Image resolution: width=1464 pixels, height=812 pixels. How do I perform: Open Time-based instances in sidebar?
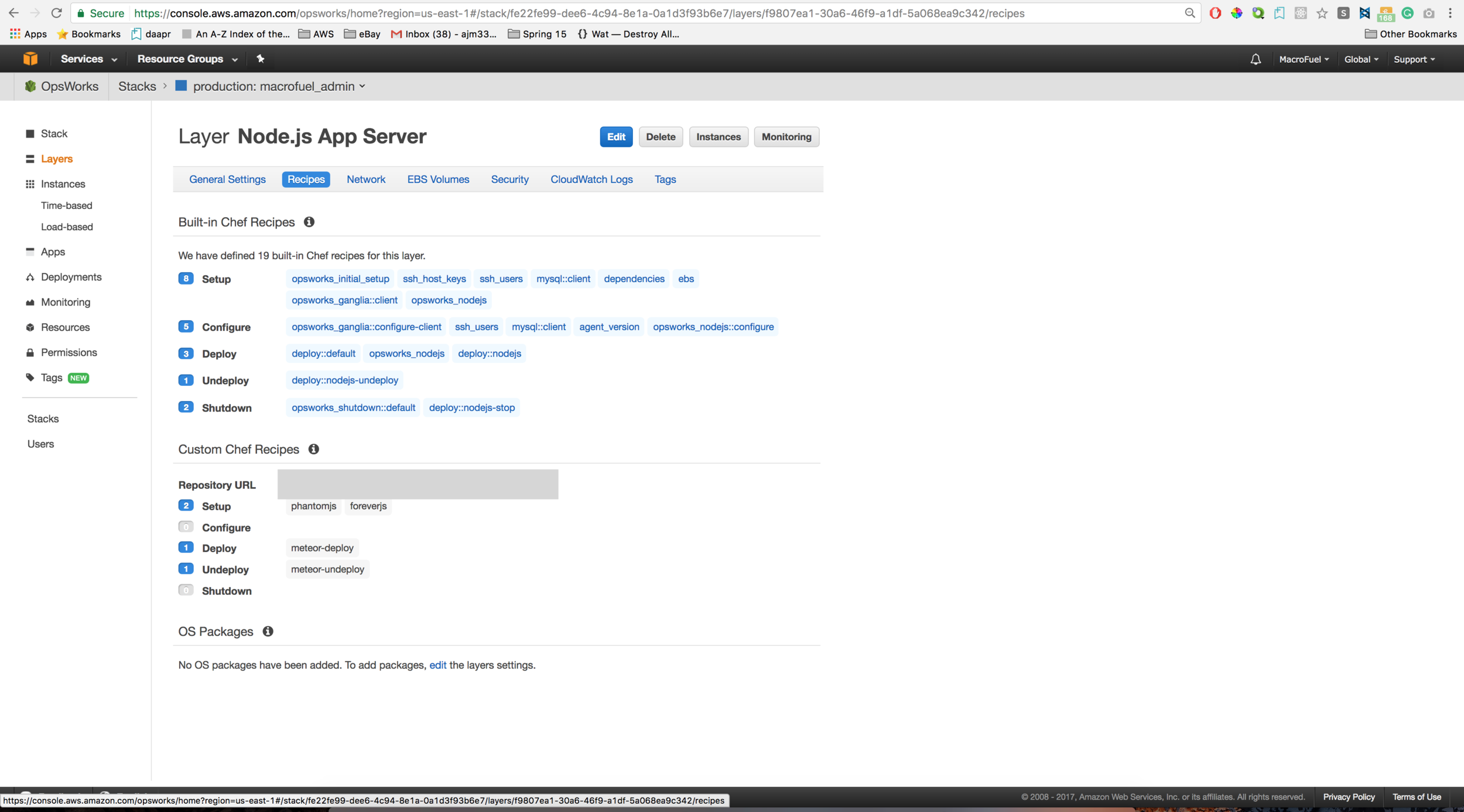(67, 205)
